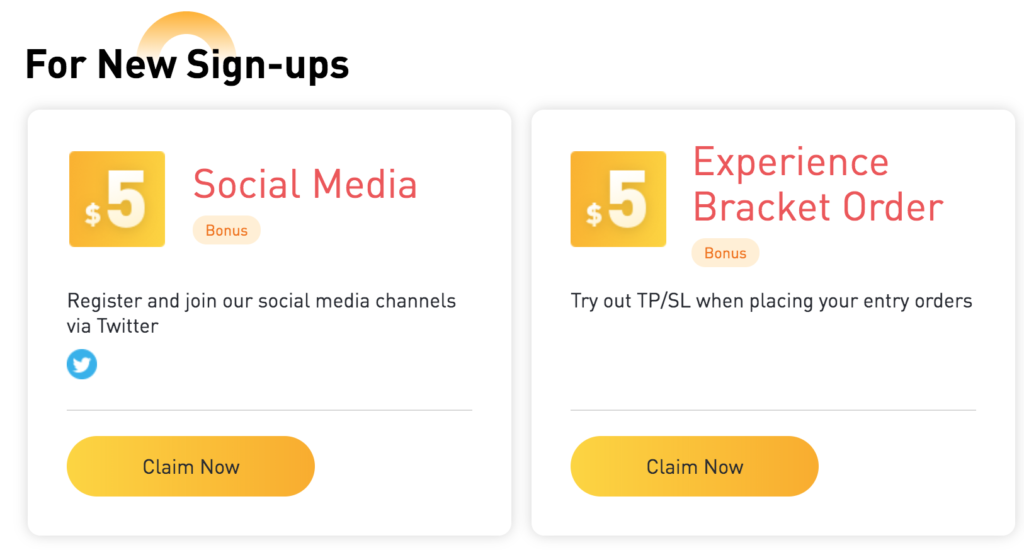The height and width of the screenshot is (557, 1024).
Task: Click the 'Register and join our social media' text
Action: pyautogui.click(x=261, y=301)
